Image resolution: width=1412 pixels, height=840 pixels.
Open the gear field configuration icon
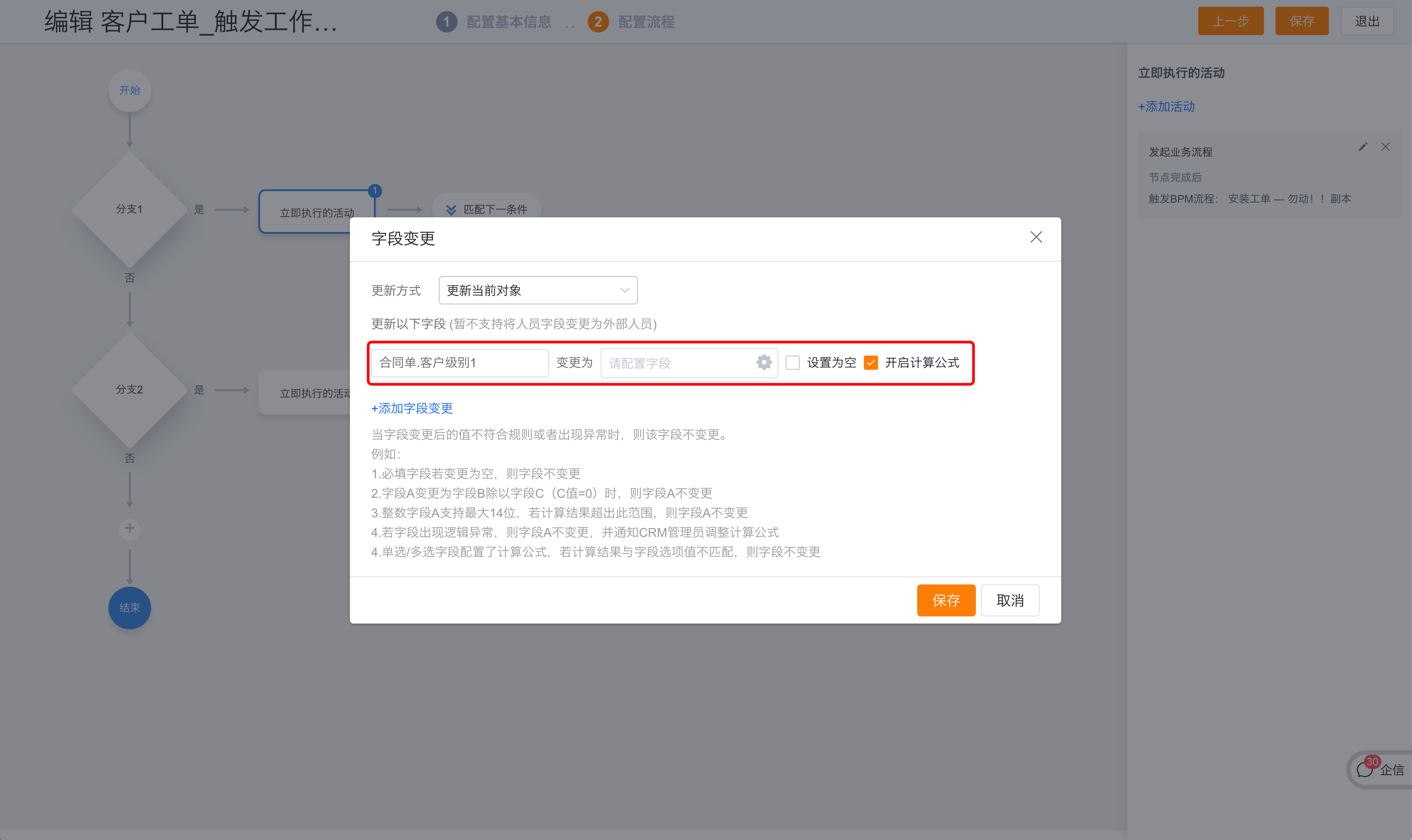coord(764,362)
